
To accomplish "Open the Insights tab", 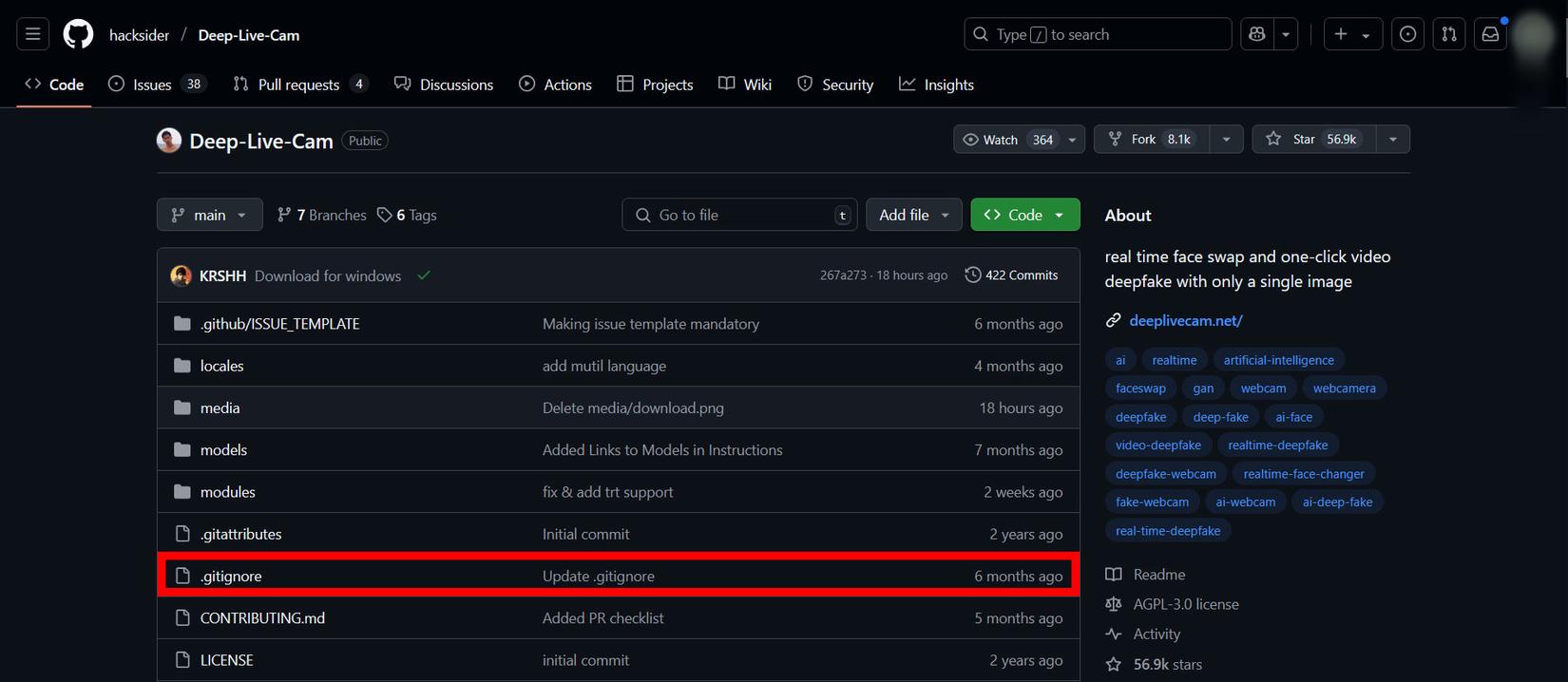I will pos(937,85).
